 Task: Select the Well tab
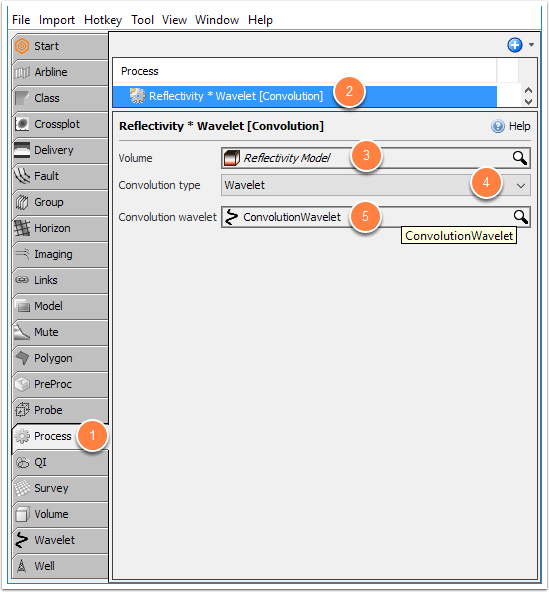point(60,566)
